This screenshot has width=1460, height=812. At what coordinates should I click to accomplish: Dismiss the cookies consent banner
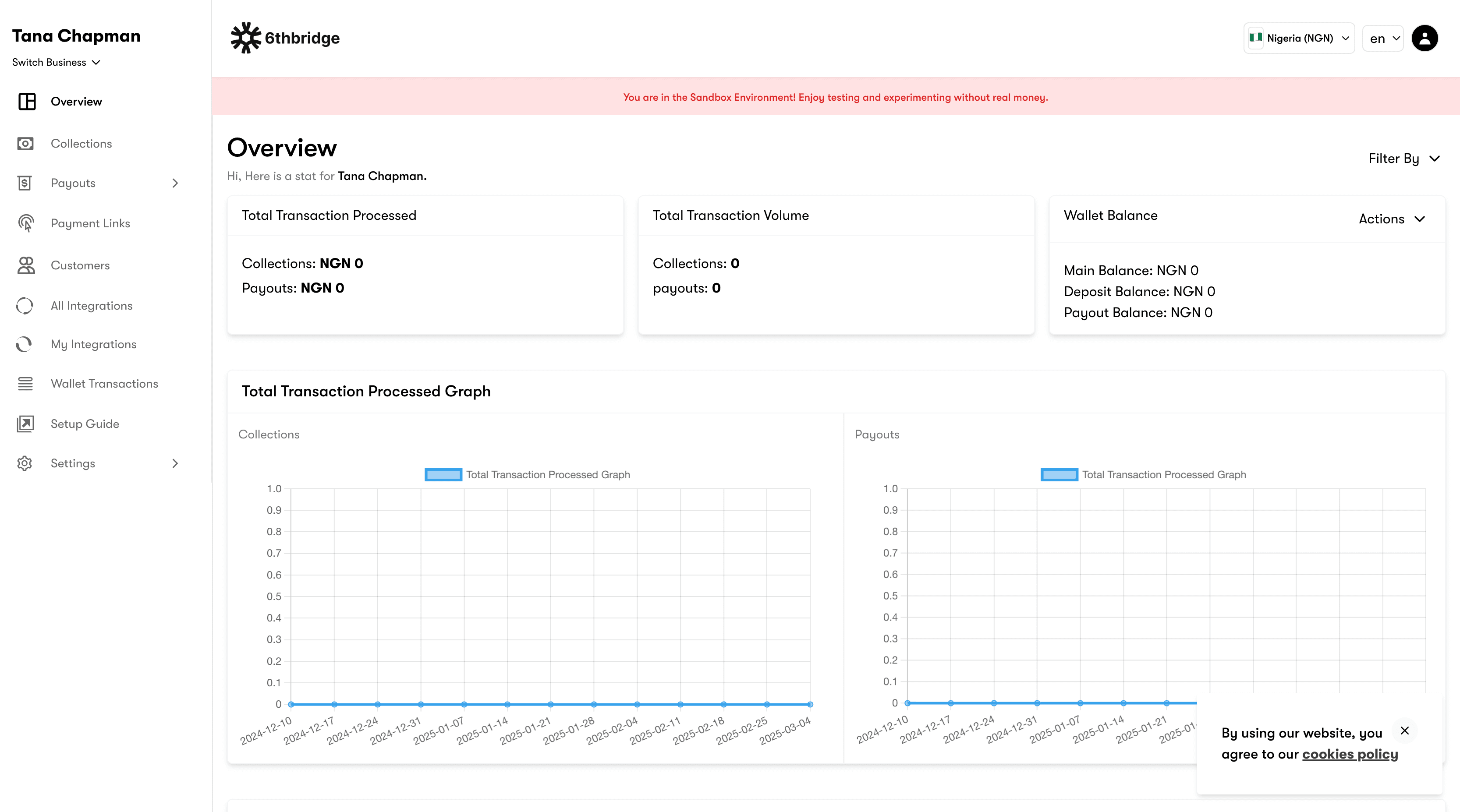coord(1404,731)
